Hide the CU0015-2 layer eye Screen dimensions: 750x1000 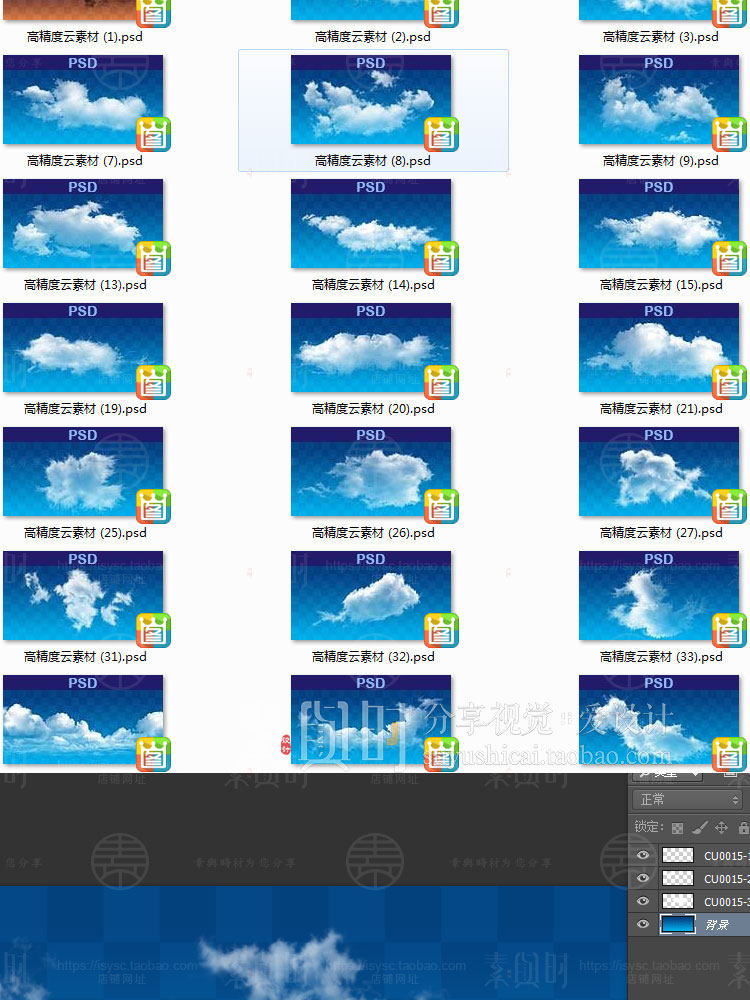click(643, 878)
